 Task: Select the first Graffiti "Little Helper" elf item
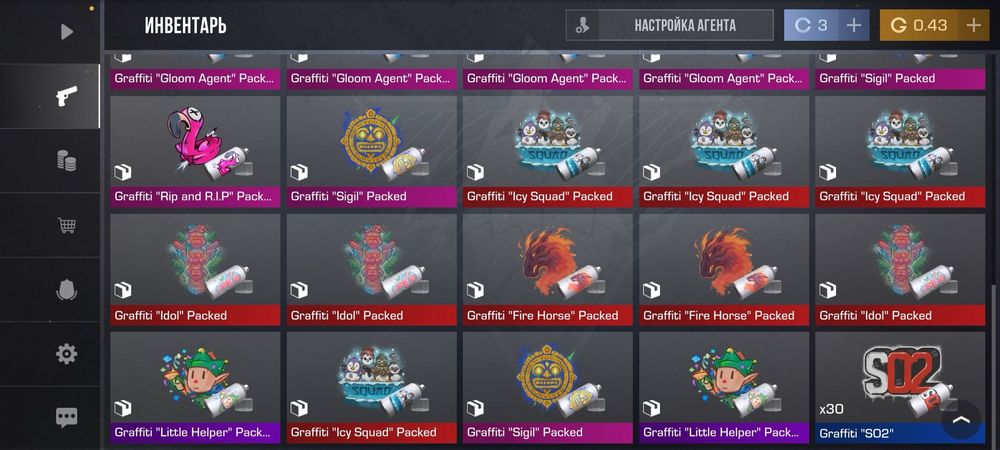[x=195, y=388]
